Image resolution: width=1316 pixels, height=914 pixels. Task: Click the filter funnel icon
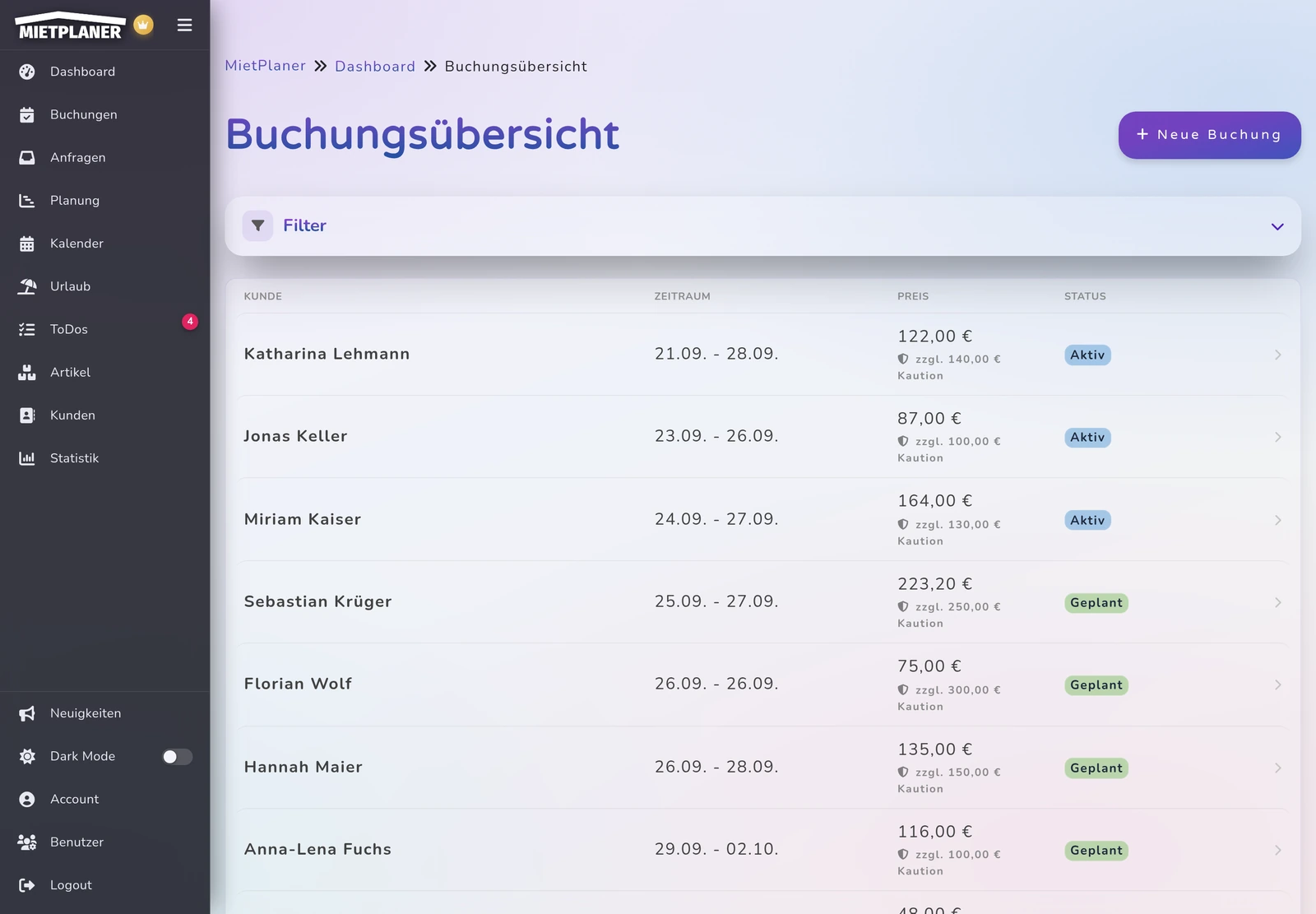(257, 225)
